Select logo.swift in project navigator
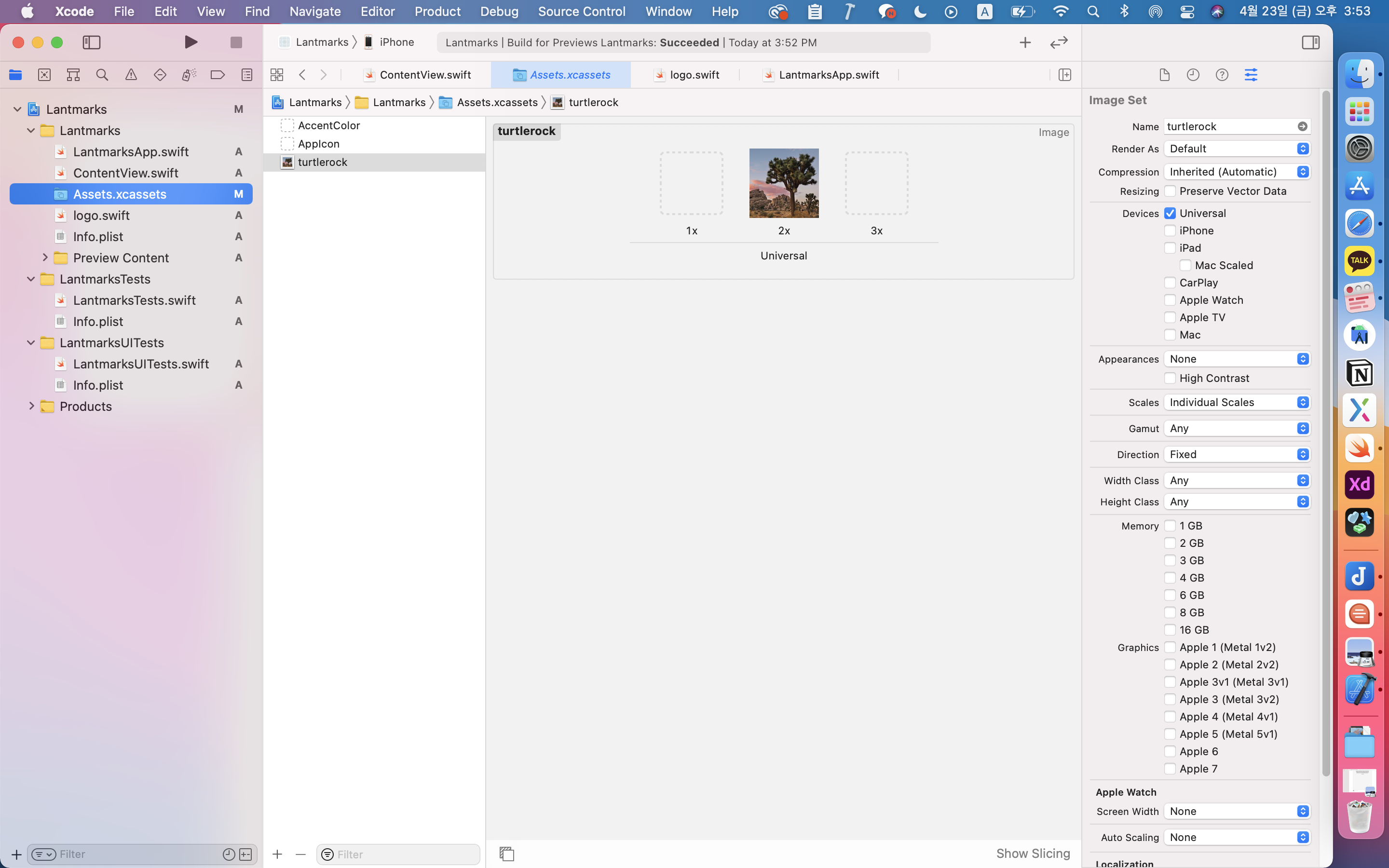 [x=102, y=215]
